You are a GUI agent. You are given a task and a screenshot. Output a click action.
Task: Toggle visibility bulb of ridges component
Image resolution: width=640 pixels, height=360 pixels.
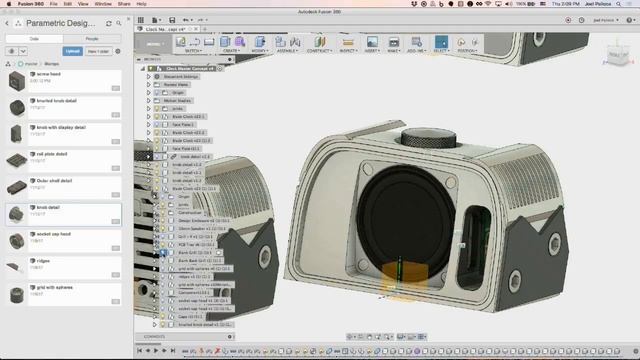pos(163,277)
